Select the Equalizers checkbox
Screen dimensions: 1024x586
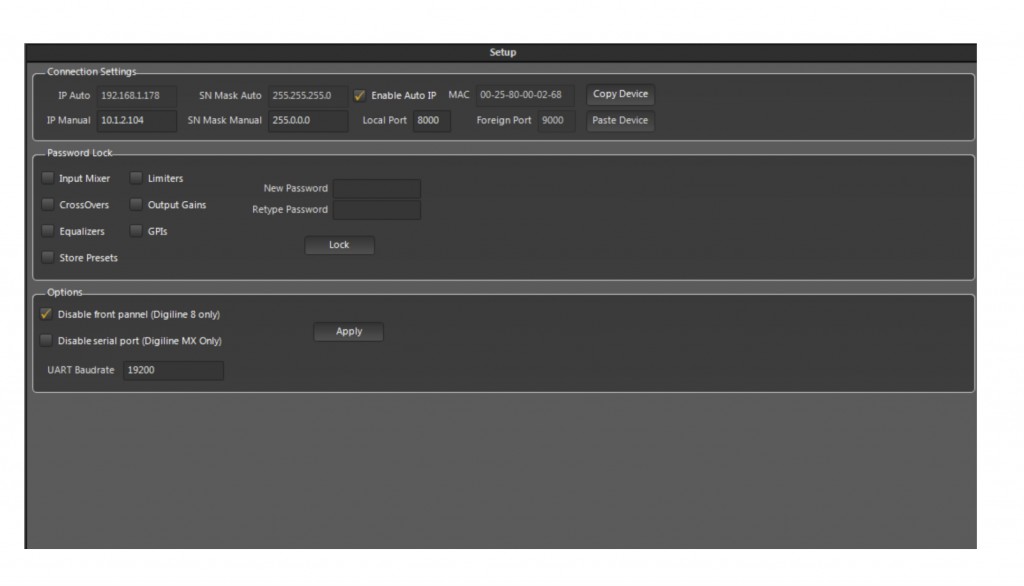pos(48,231)
